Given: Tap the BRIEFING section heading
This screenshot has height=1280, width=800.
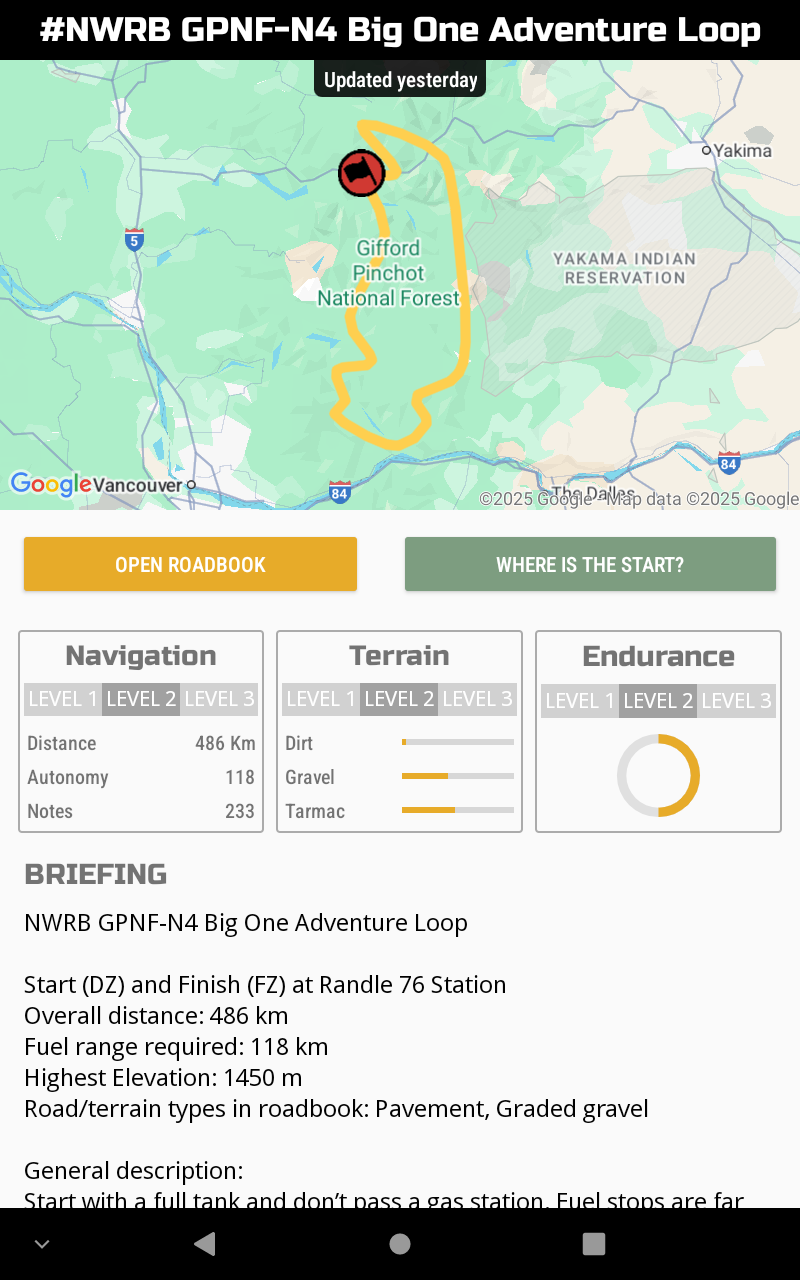Looking at the screenshot, I should click(x=96, y=874).
